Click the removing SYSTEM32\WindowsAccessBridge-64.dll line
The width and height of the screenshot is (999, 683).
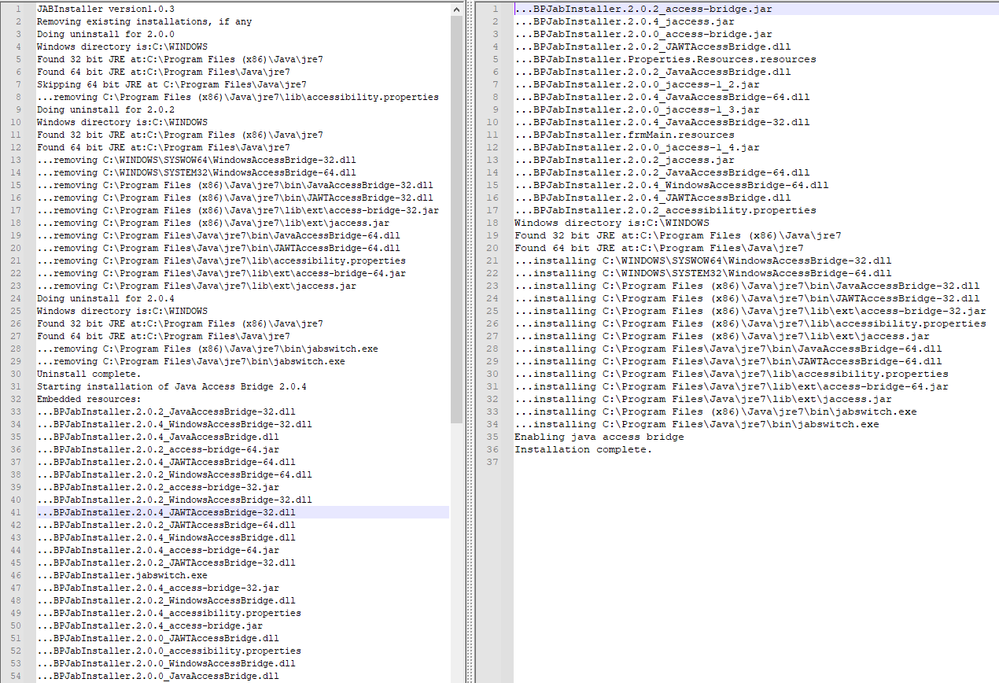point(196,173)
